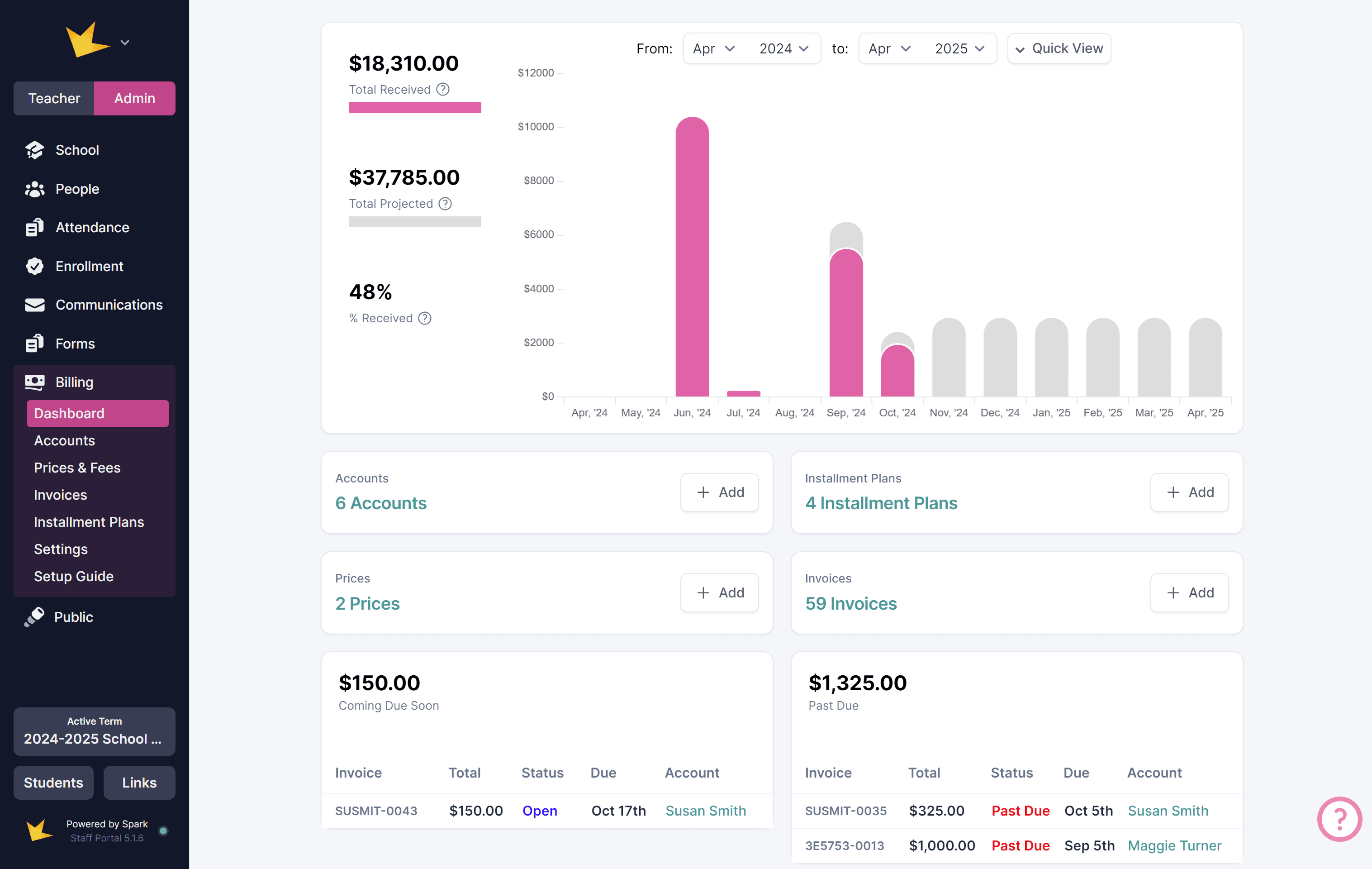The height and width of the screenshot is (869, 1372).
Task: Expand the Quick View menu
Action: [x=1059, y=48]
